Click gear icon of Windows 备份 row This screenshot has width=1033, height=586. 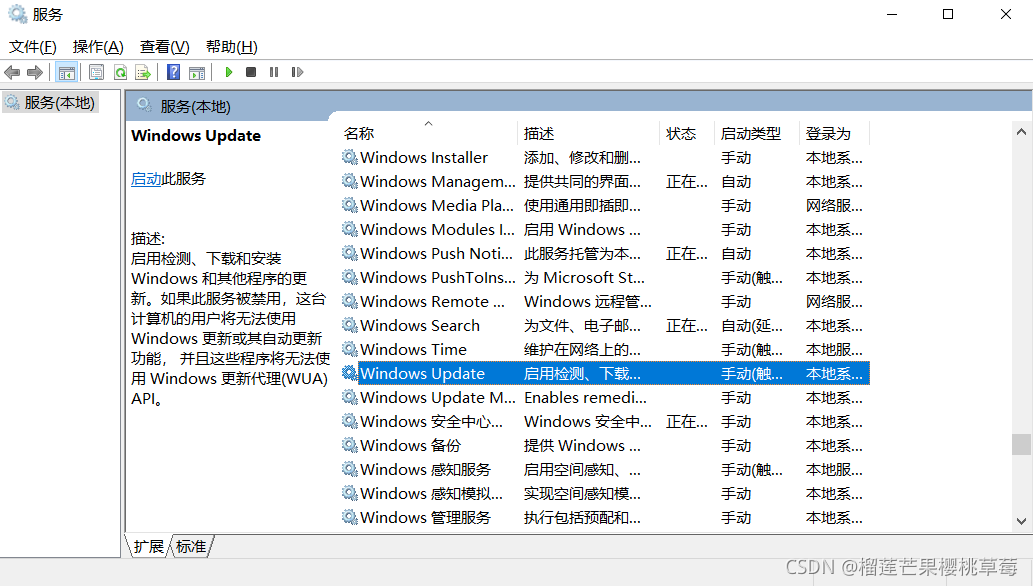coord(350,445)
